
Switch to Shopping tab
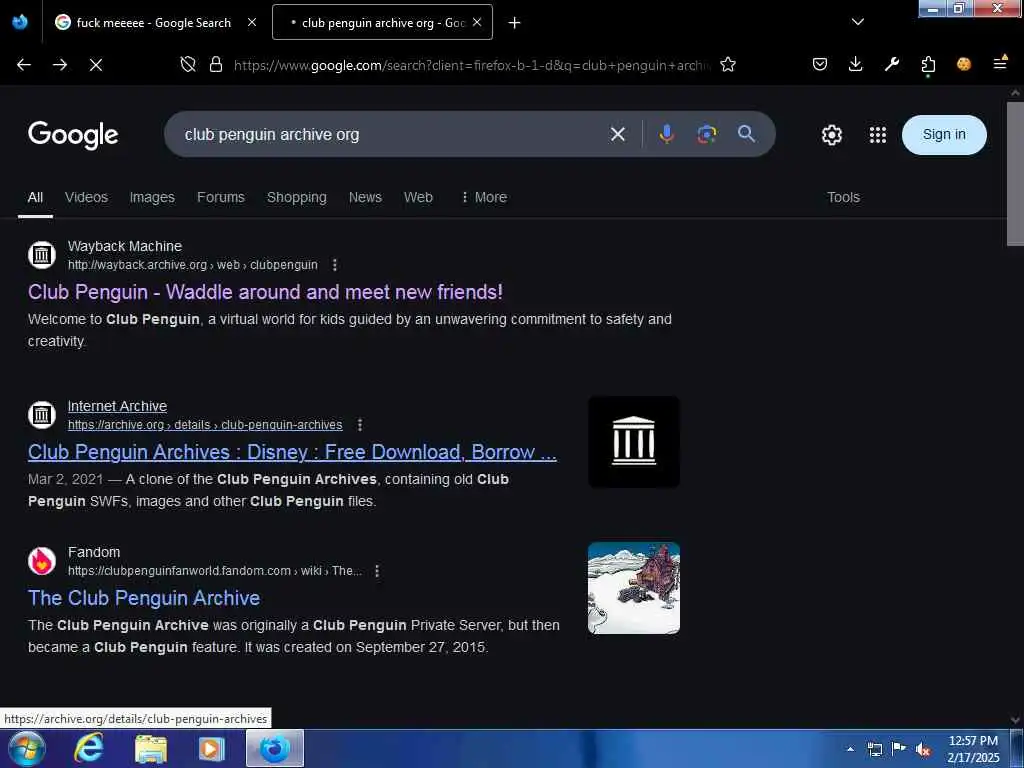[296, 197]
